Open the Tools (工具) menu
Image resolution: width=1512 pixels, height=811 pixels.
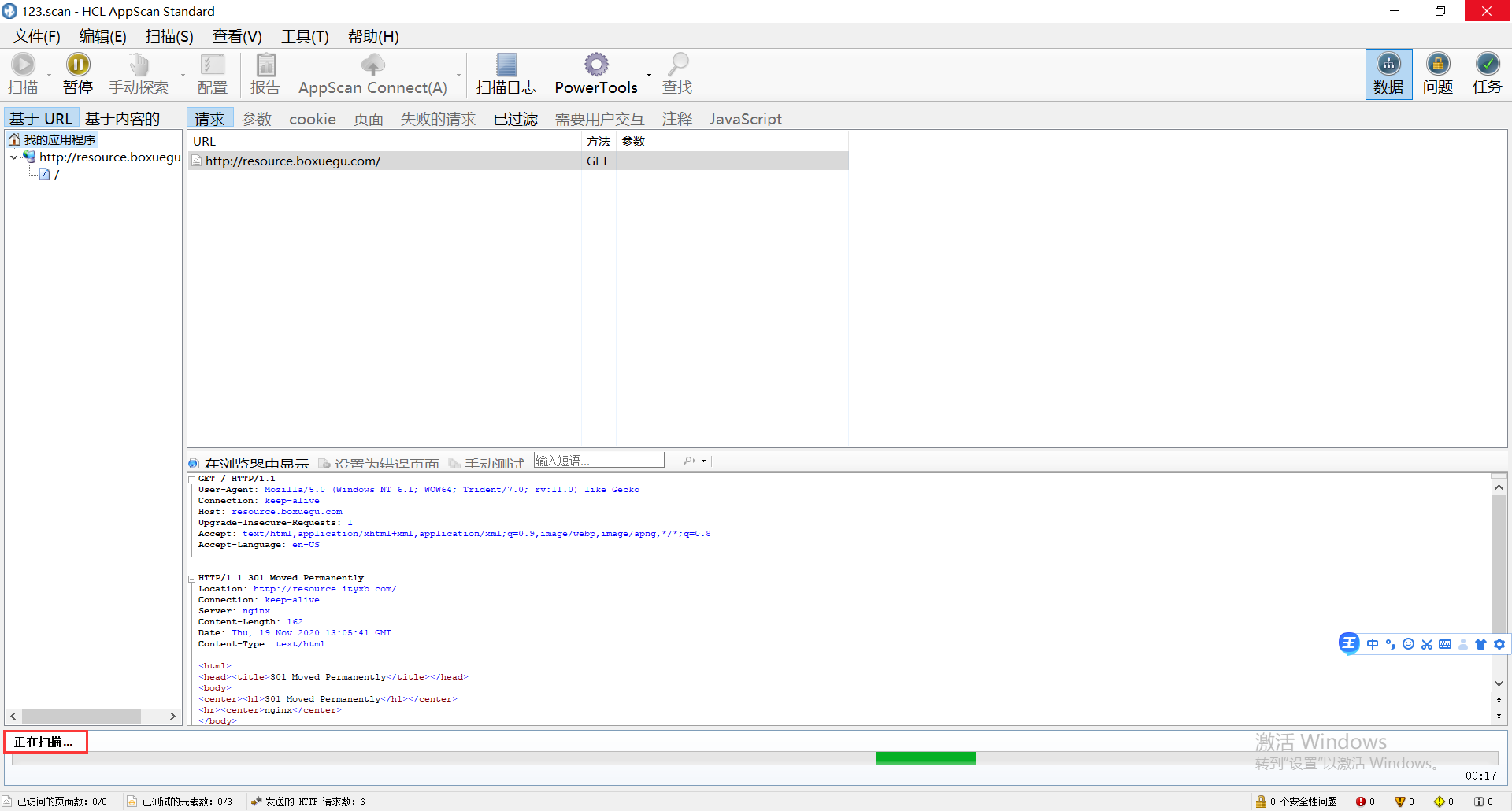[x=305, y=36]
